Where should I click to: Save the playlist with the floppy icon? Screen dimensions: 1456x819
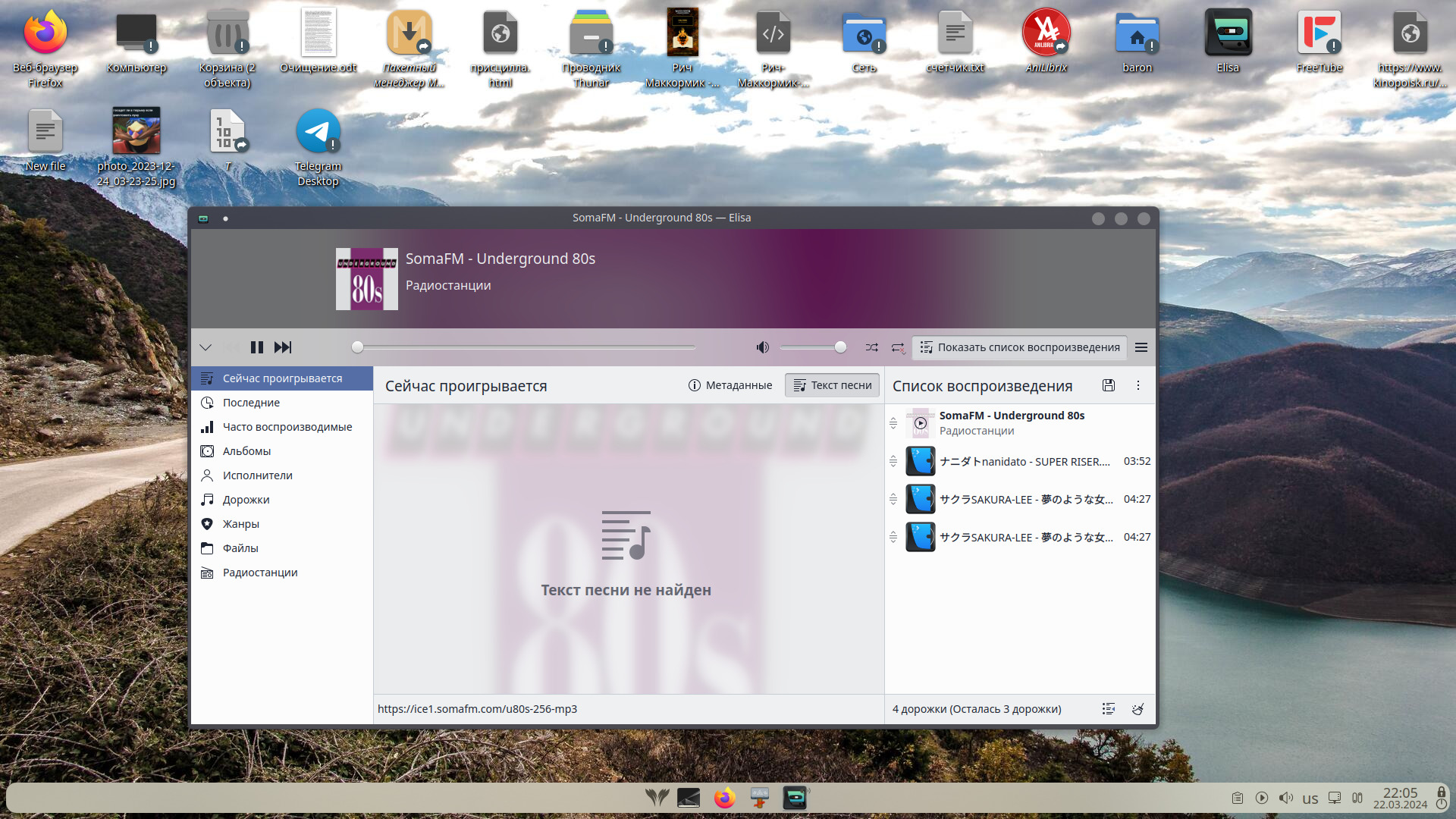pos(1109,386)
